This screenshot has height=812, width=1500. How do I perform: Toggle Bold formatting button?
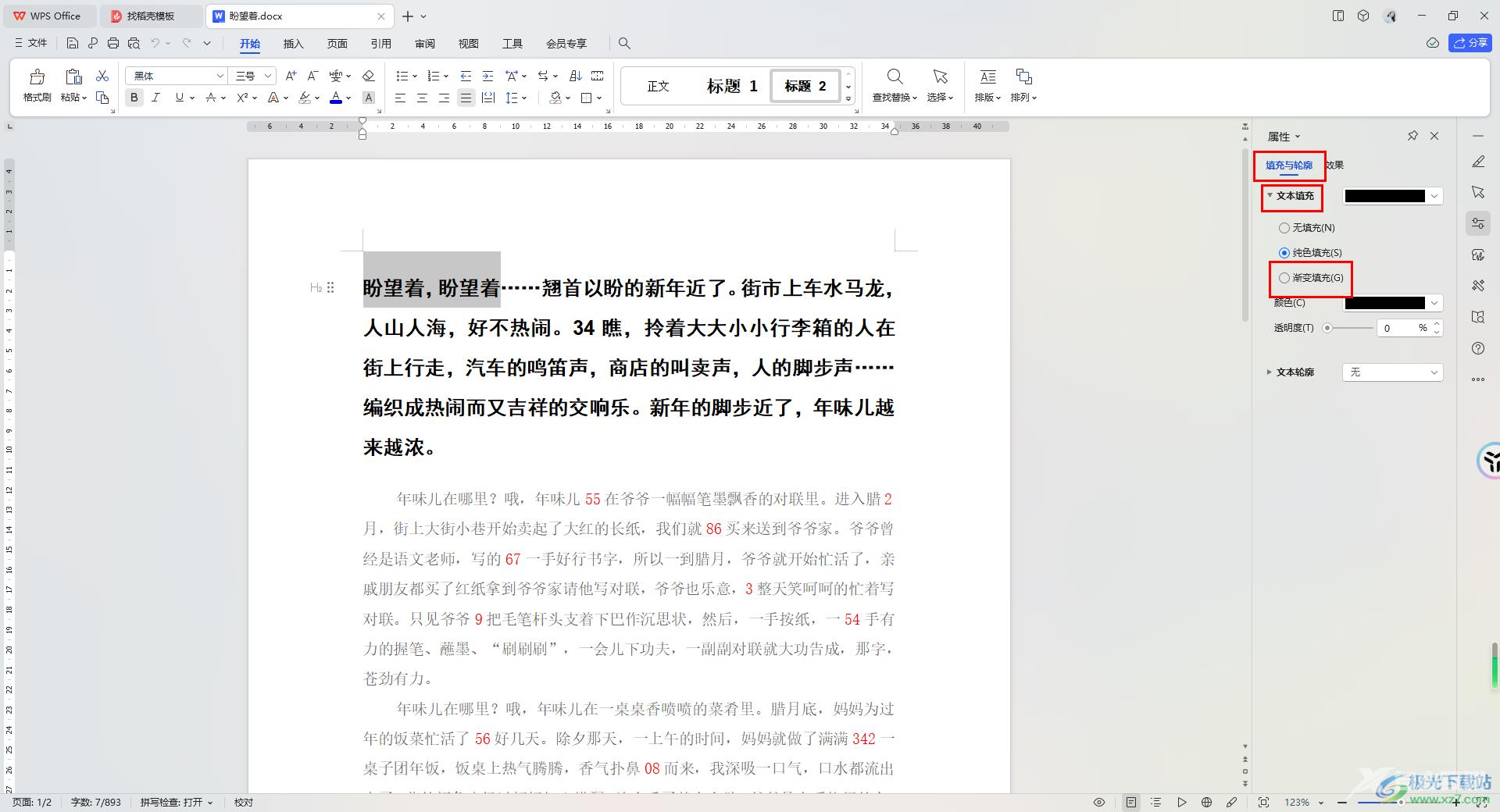coord(134,98)
